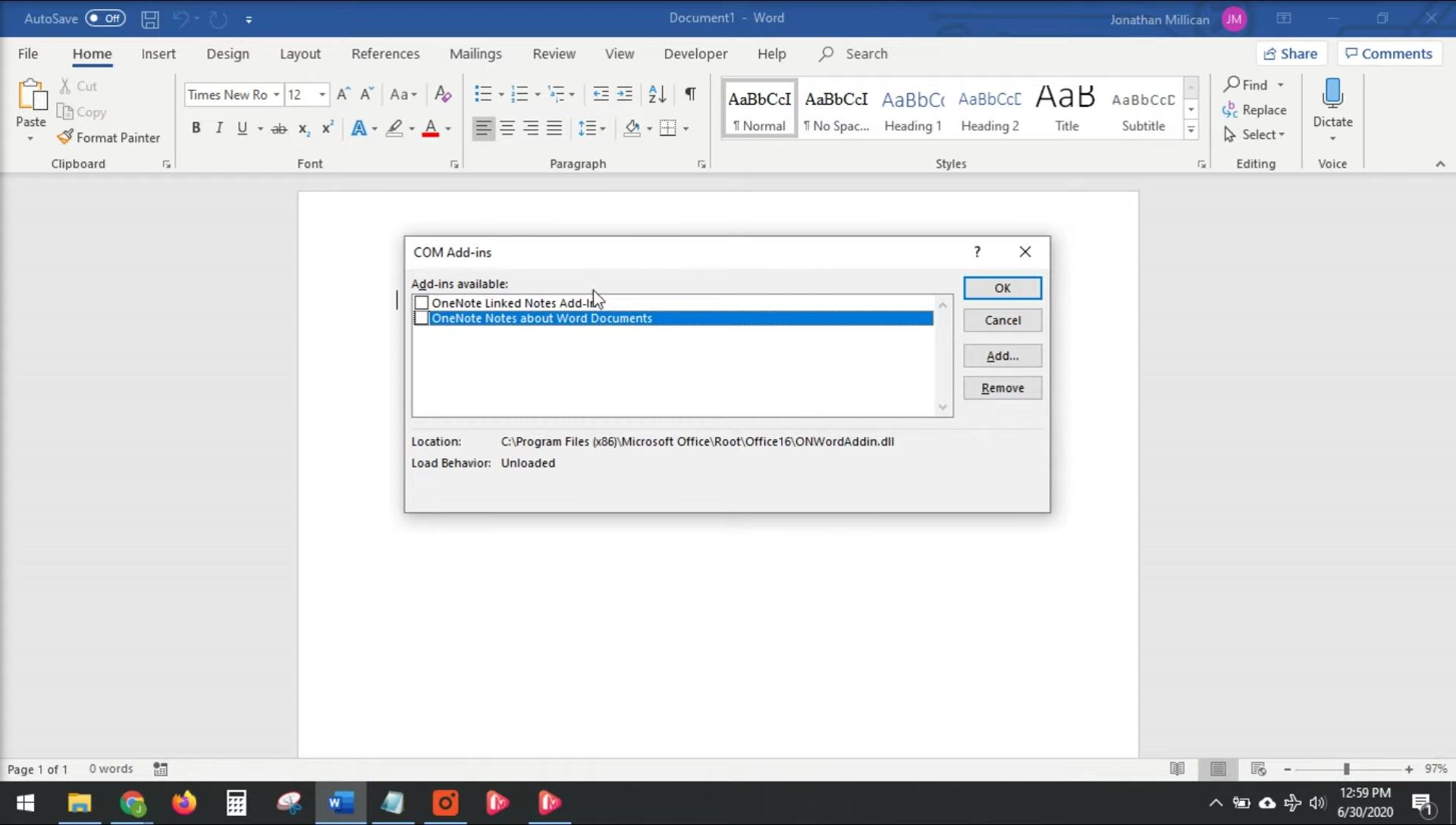Clear all formatting
Image resolution: width=1456 pixels, height=825 pixels.
(x=443, y=94)
